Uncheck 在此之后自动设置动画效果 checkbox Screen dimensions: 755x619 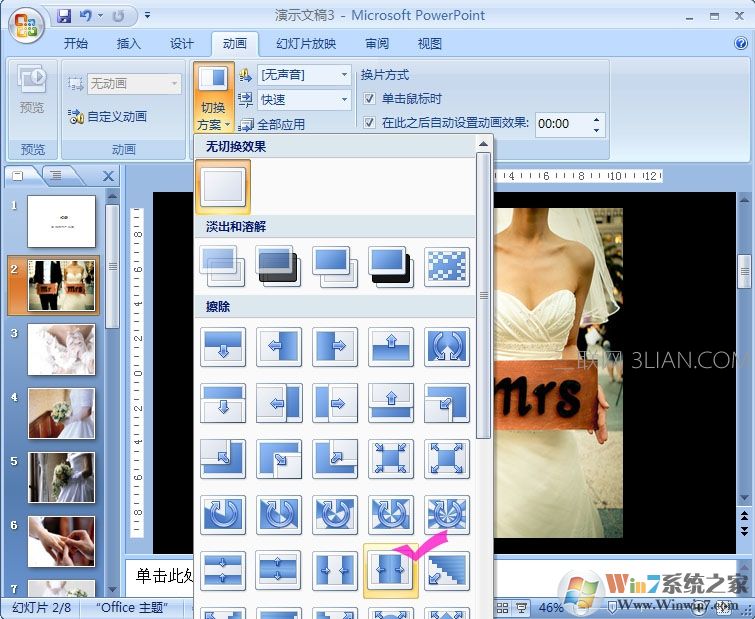click(369, 123)
